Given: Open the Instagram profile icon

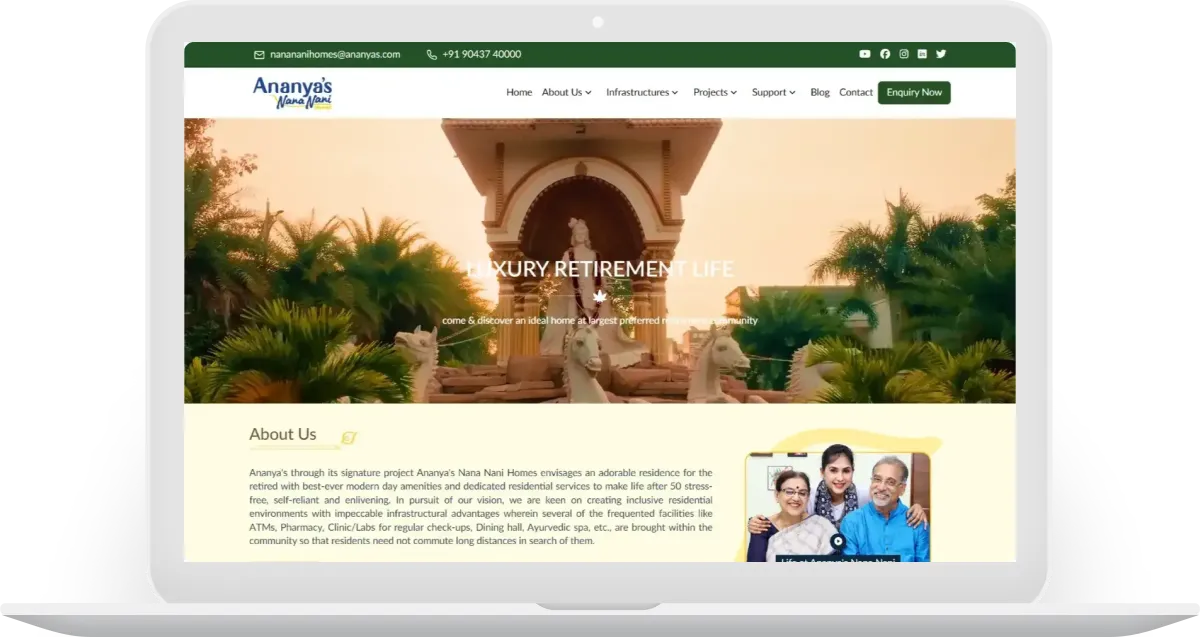Looking at the screenshot, I should (903, 54).
